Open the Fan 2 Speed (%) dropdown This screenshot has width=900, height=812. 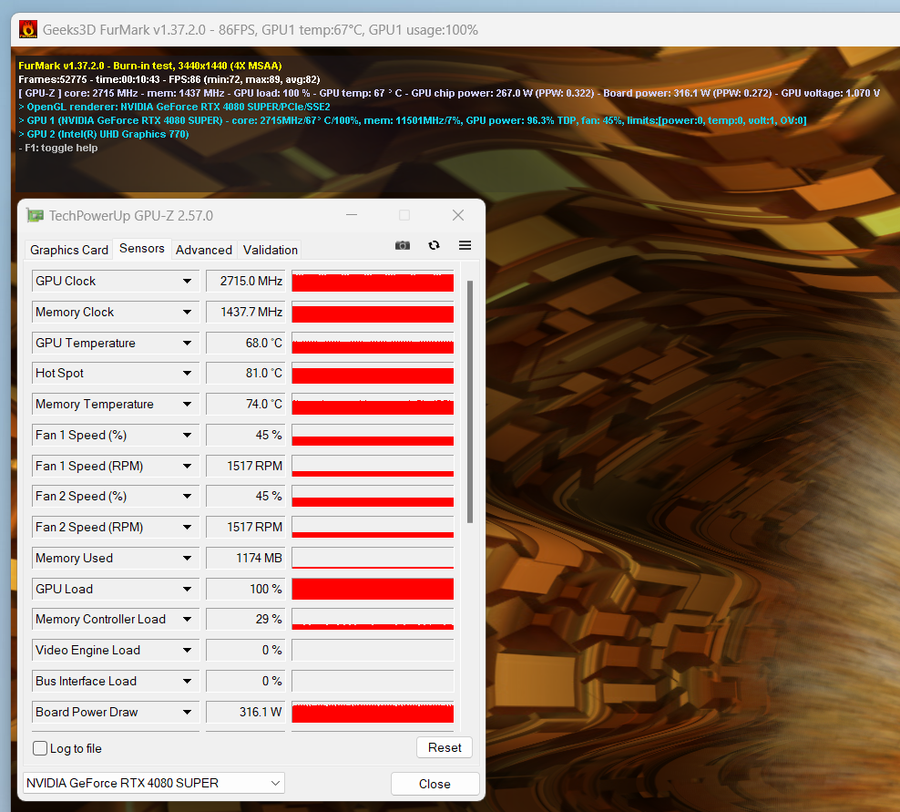click(x=187, y=496)
